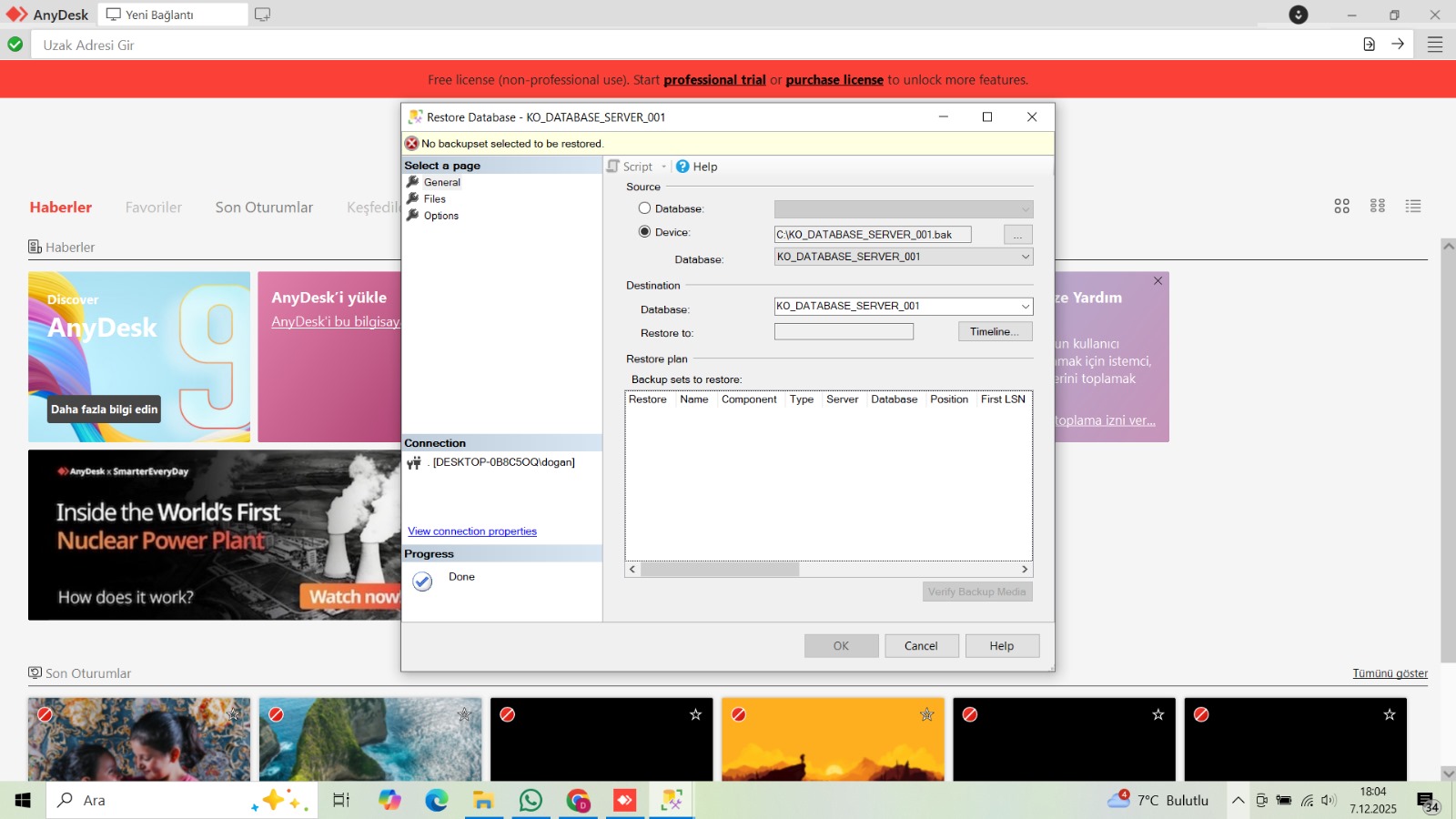Image resolution: width=1456 pixels, height=819 pixels.
Task: Click the file transfer icon in address bar
Action: (x=1369, y=45)
